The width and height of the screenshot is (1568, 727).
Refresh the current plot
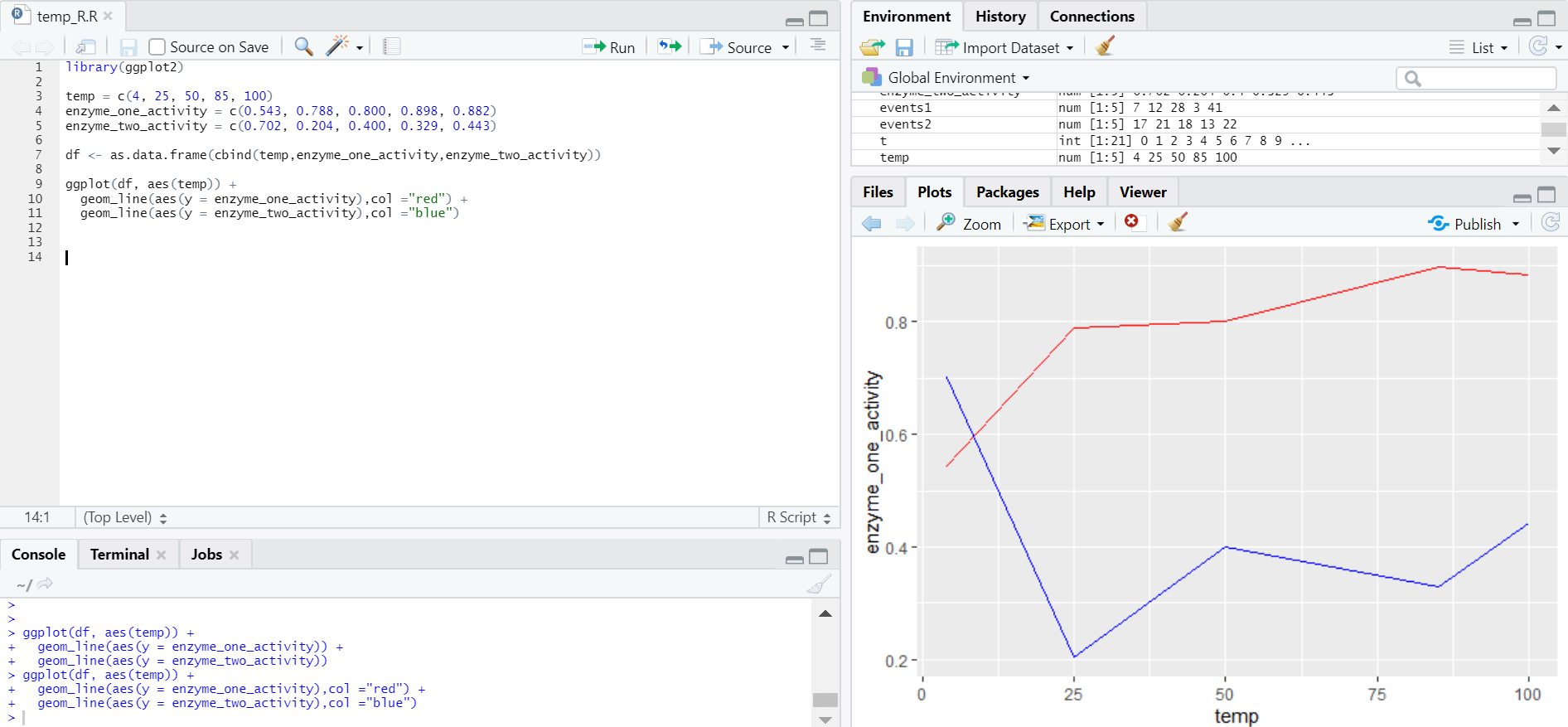1551,222
